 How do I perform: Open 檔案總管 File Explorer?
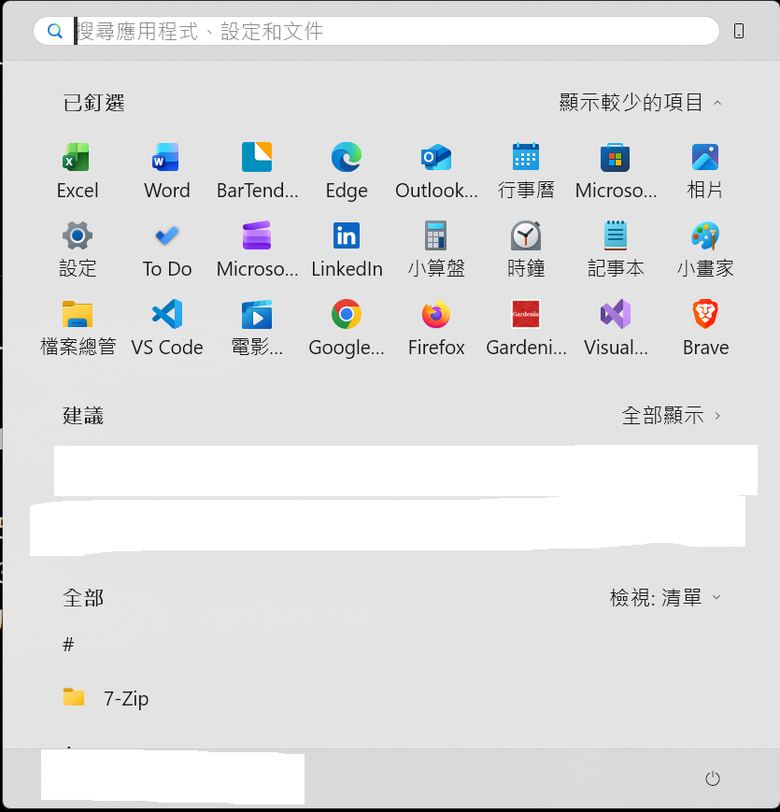[77, 328]
